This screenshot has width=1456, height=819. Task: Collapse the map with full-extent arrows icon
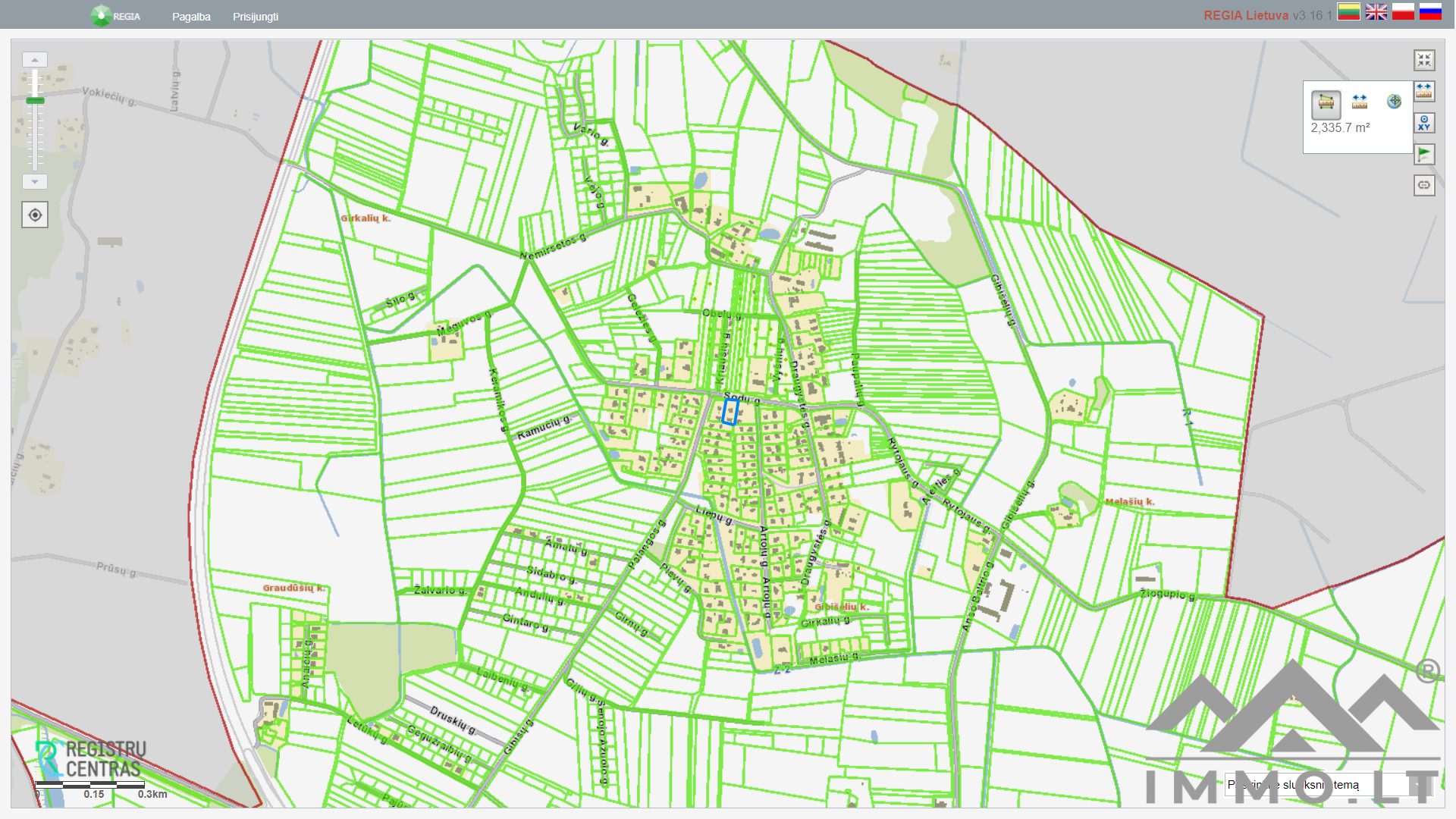1424,60
